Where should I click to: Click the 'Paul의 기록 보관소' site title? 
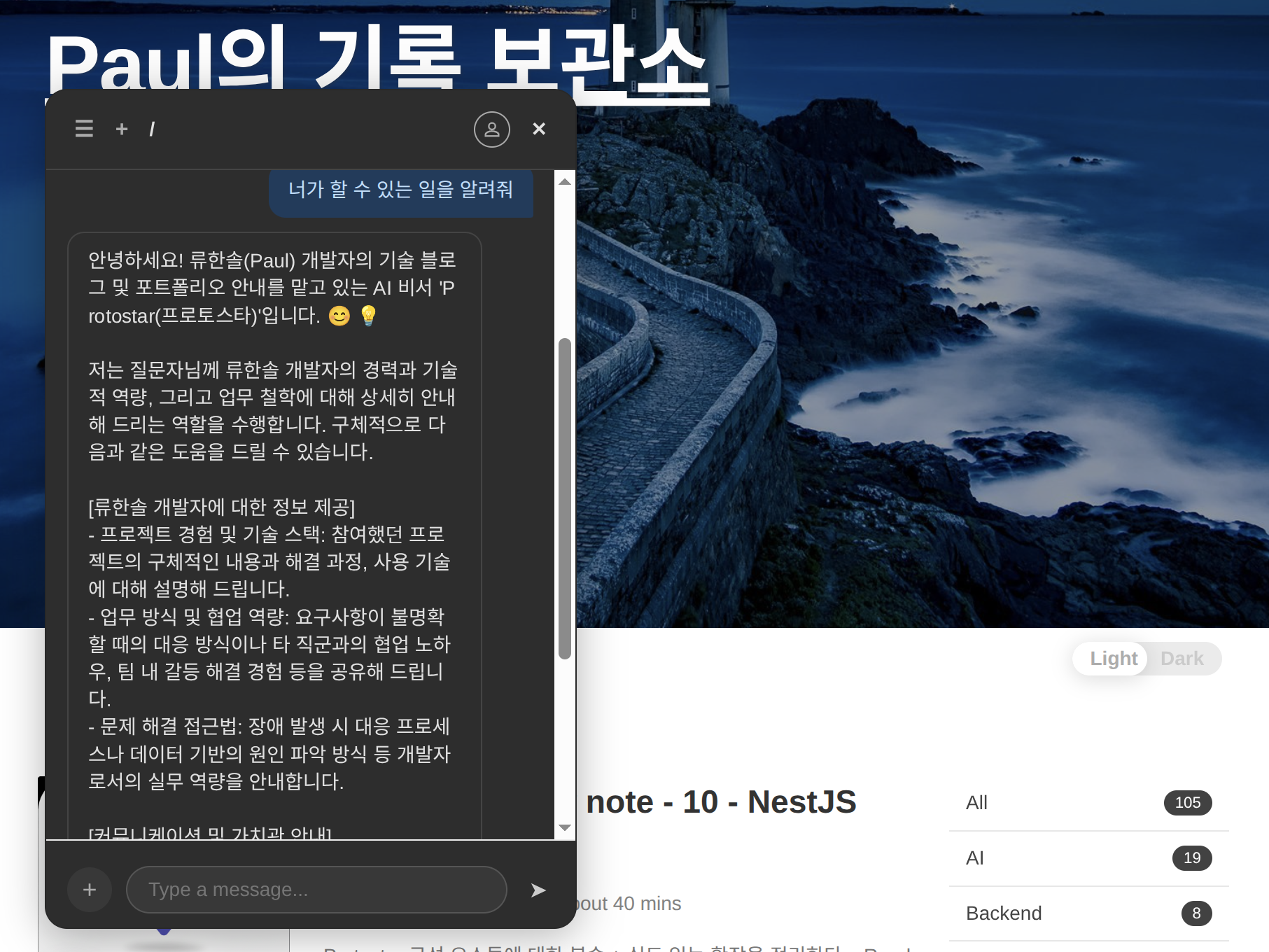coord(378,59)
